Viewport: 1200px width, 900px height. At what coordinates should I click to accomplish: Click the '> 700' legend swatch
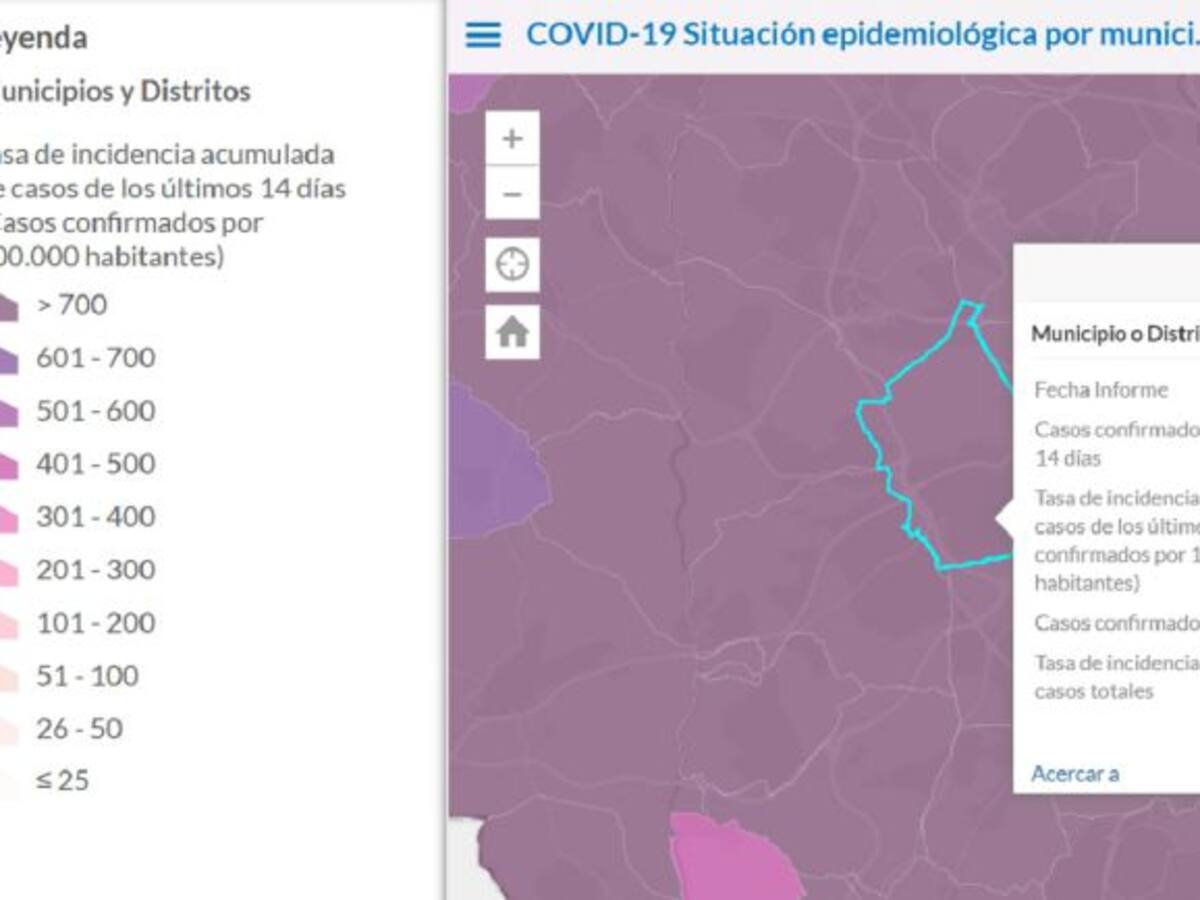coord(7,307)
